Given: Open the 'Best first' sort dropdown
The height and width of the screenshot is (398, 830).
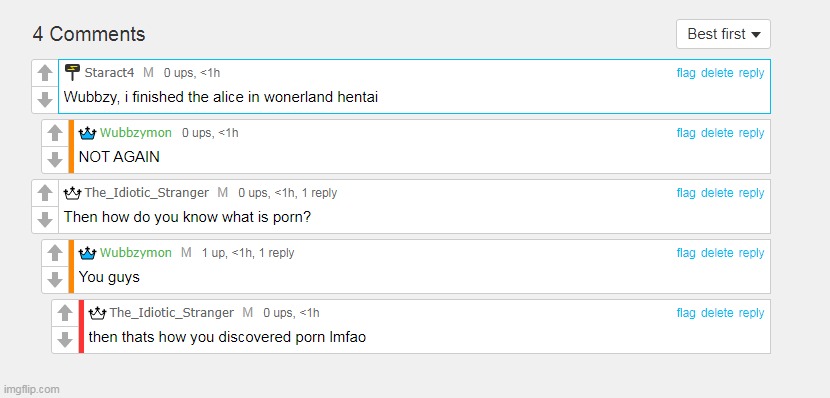Looking at the screenshot, I should pyautogui.click(x=723, y=34).
